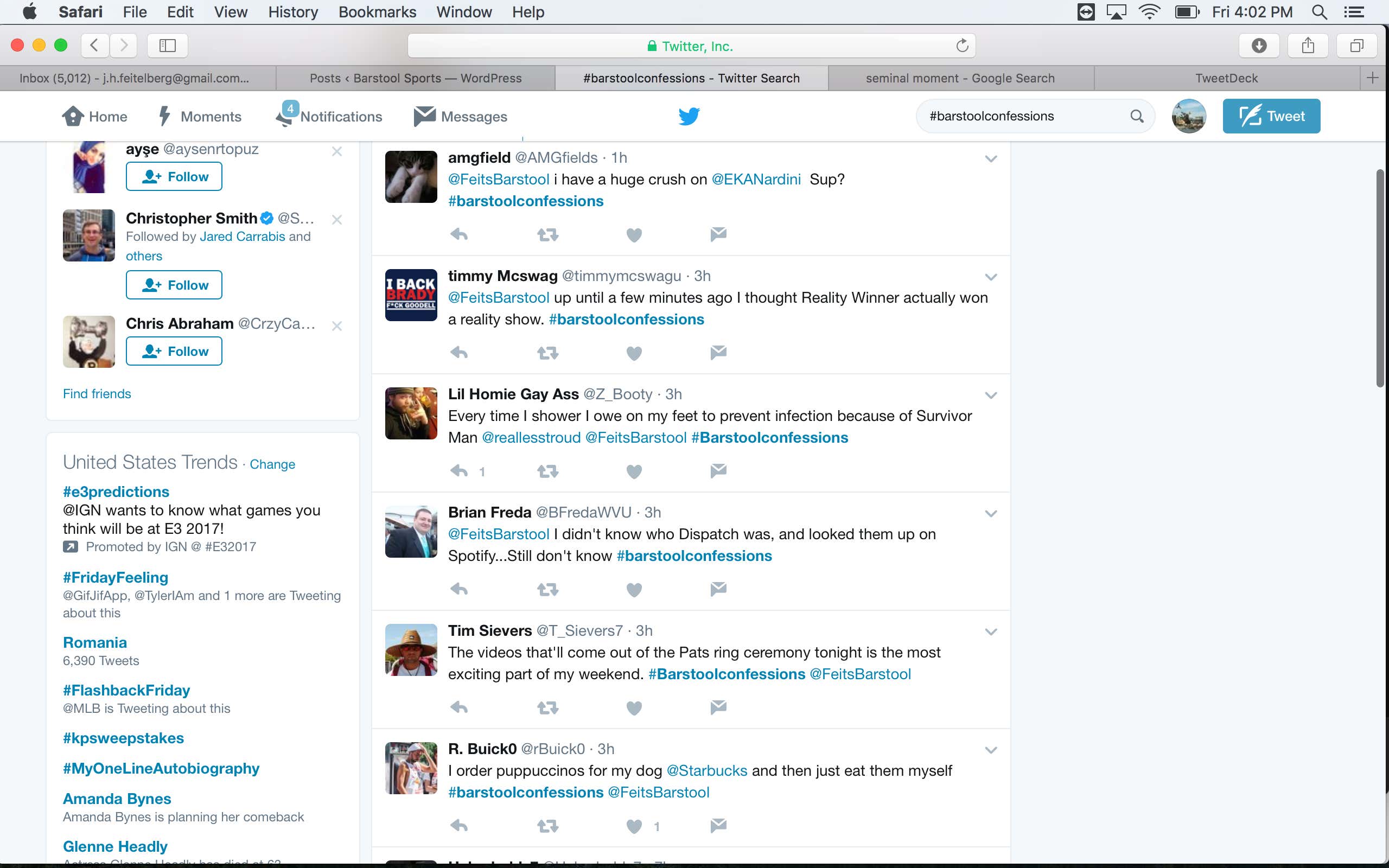Follow Chris Abraham

pyautogui.click(x=174, y=351)
